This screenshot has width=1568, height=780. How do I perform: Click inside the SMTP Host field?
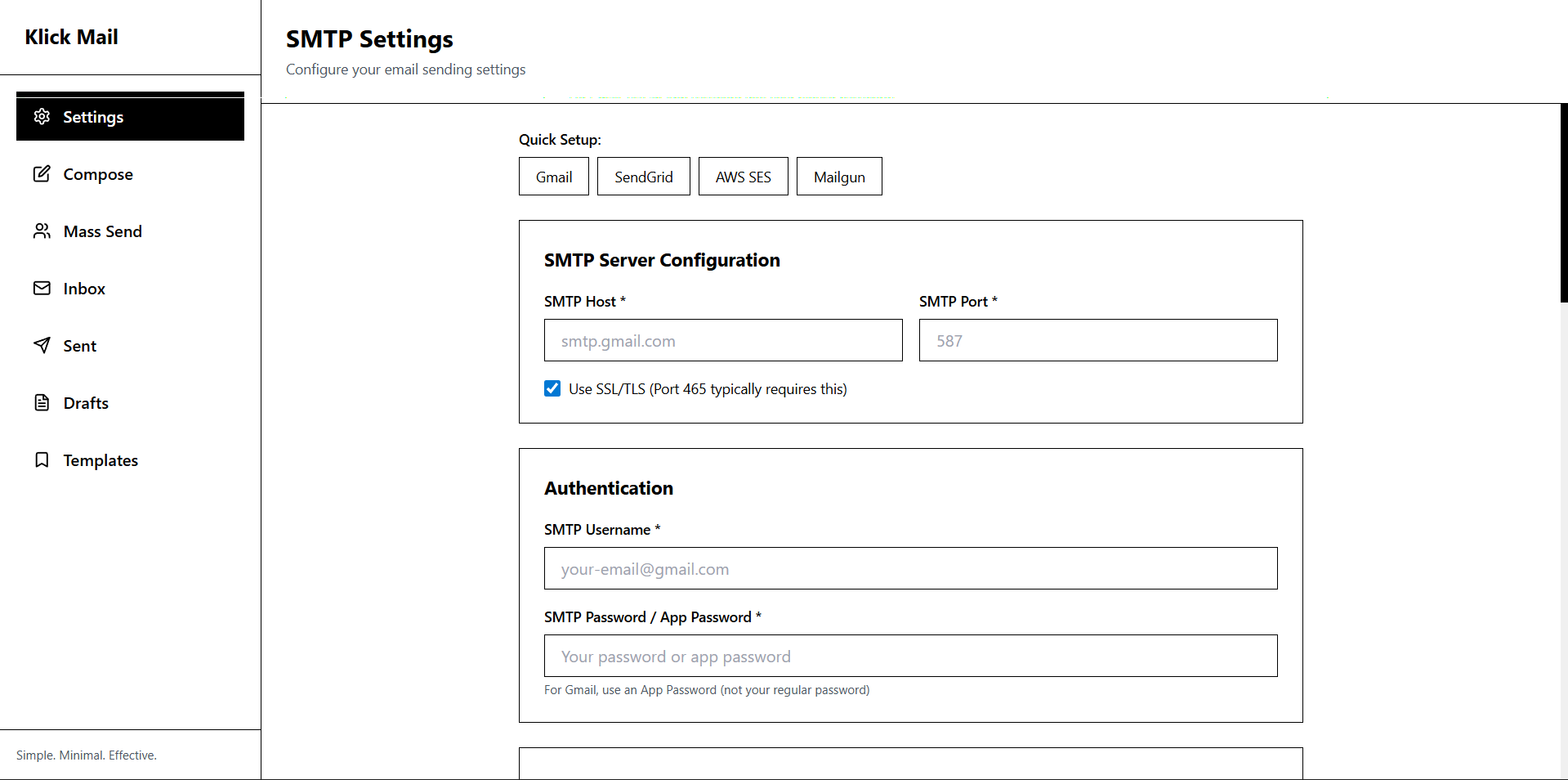(722, 340)
